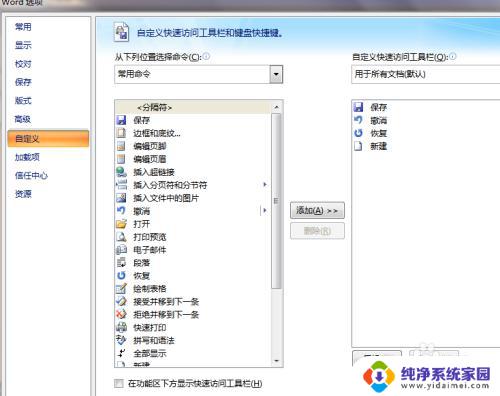
Task: Click the Insert Picture from File icon
Action: pyautogui.click(x=121, y=198)
